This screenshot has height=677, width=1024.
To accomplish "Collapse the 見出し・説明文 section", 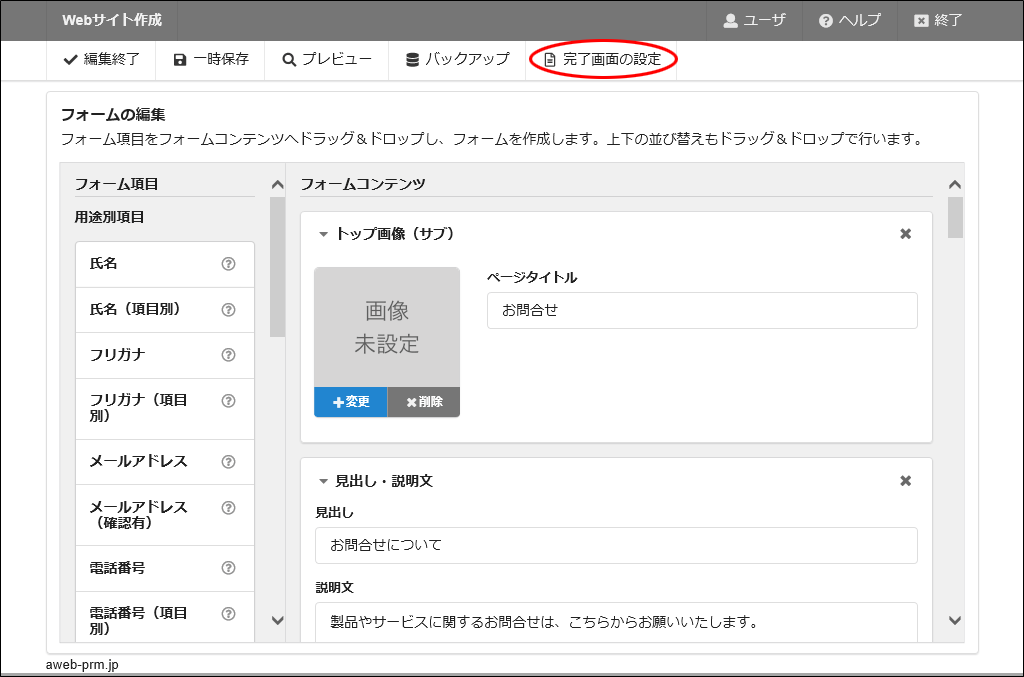I will coord(323,481).
